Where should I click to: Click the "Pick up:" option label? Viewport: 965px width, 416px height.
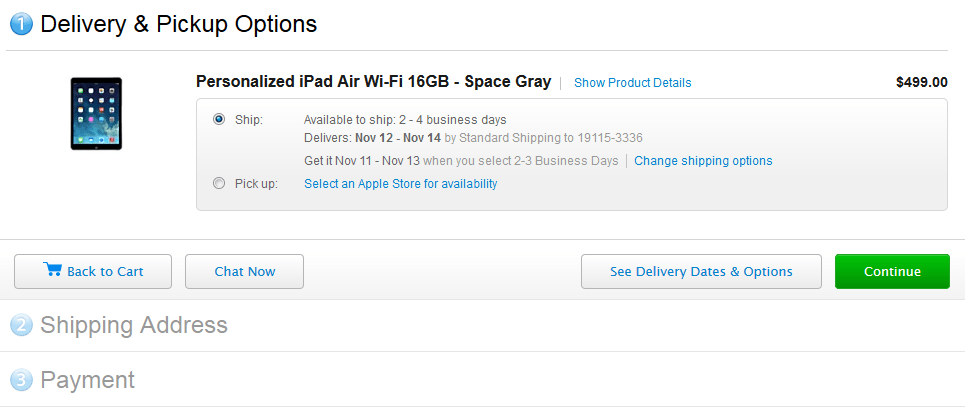point(256,184)
